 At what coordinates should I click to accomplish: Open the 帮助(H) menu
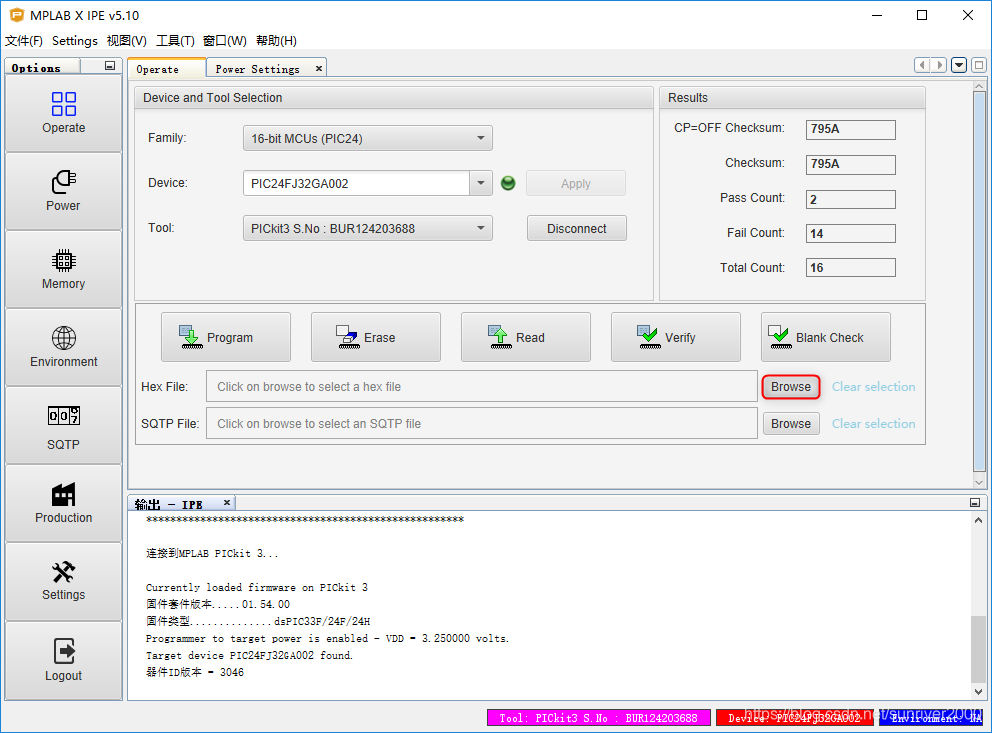[x=276, y=40]
